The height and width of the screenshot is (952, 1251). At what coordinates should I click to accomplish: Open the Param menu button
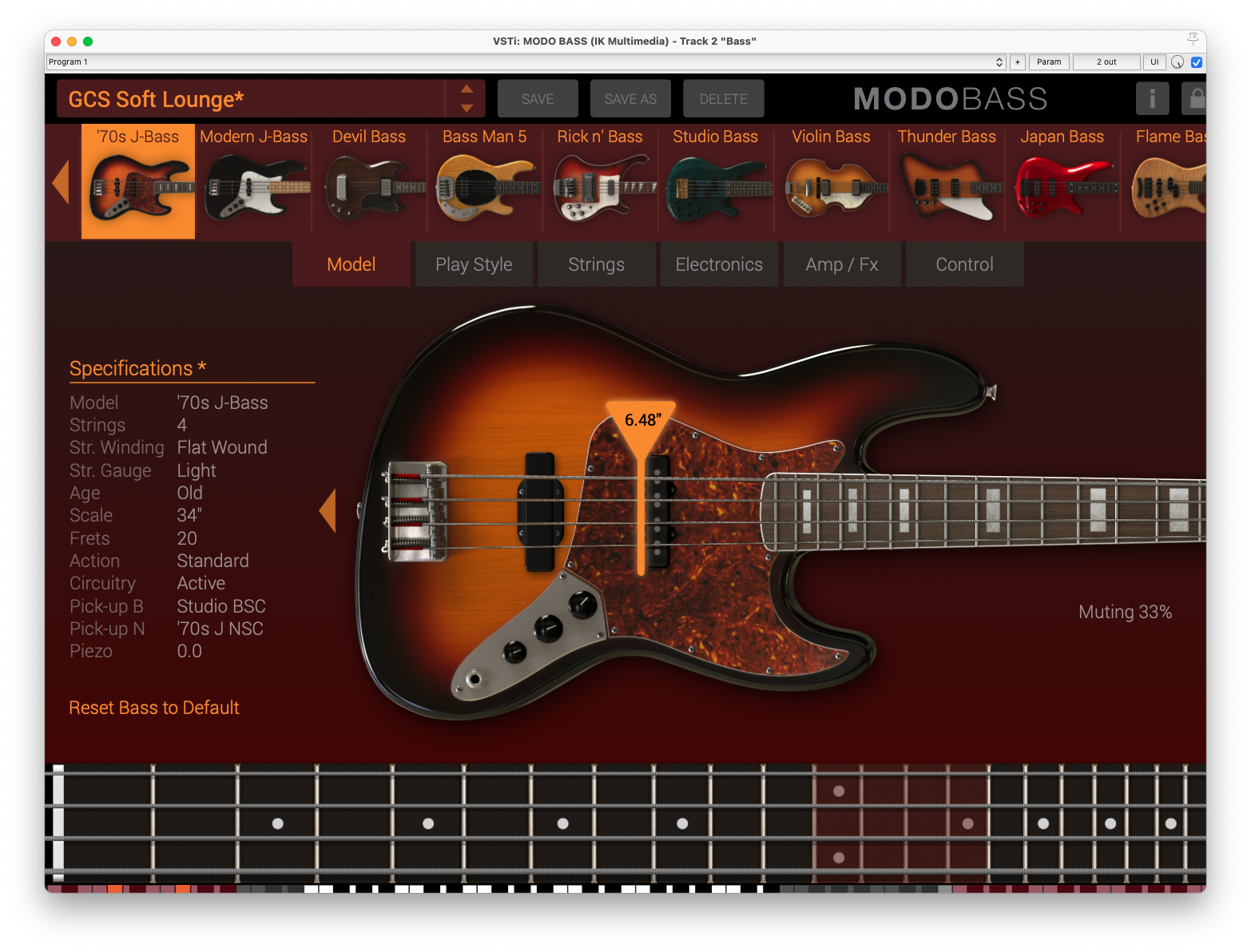(1049, 62)
